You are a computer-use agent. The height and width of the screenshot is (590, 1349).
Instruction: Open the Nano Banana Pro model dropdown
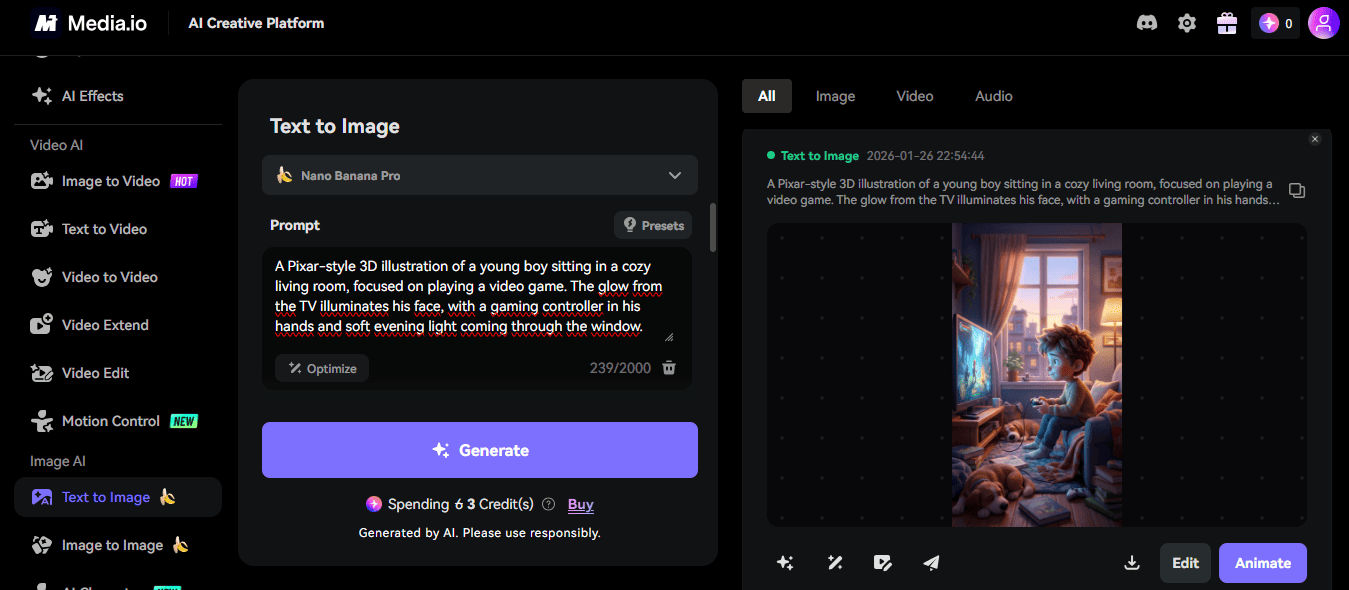[479, 174]
